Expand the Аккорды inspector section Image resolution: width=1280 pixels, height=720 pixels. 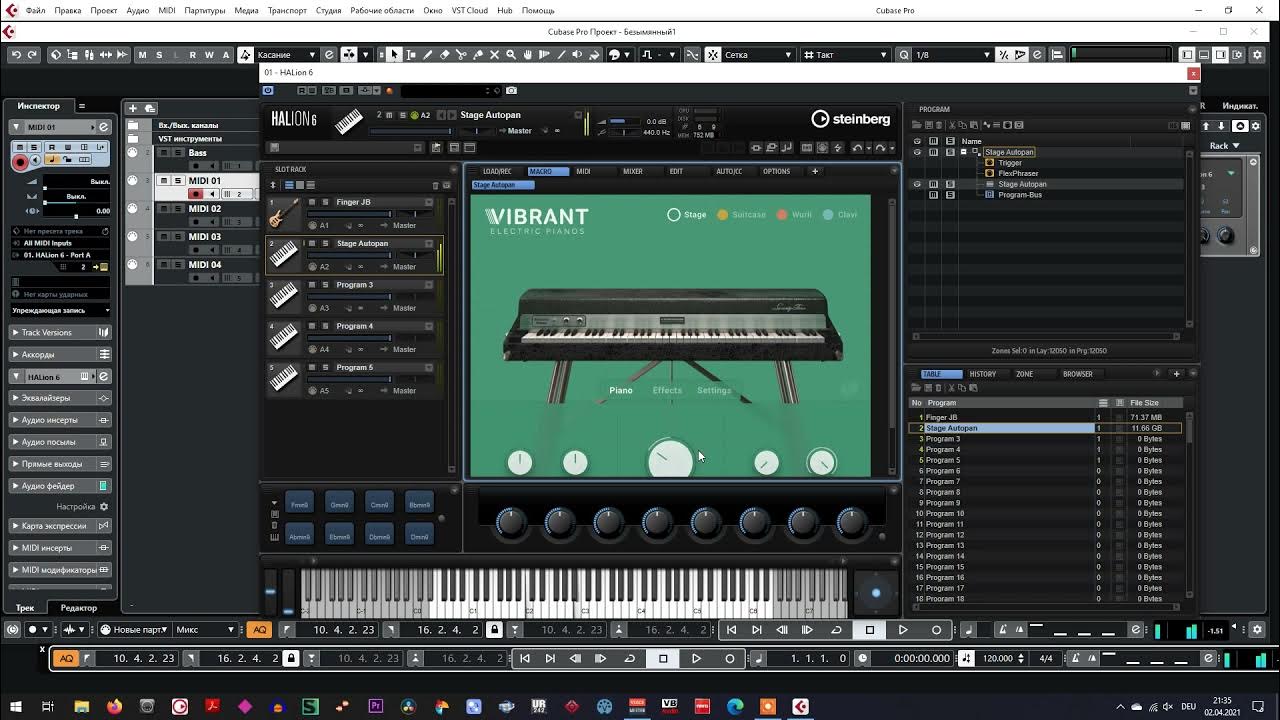[x=60, y=354]
